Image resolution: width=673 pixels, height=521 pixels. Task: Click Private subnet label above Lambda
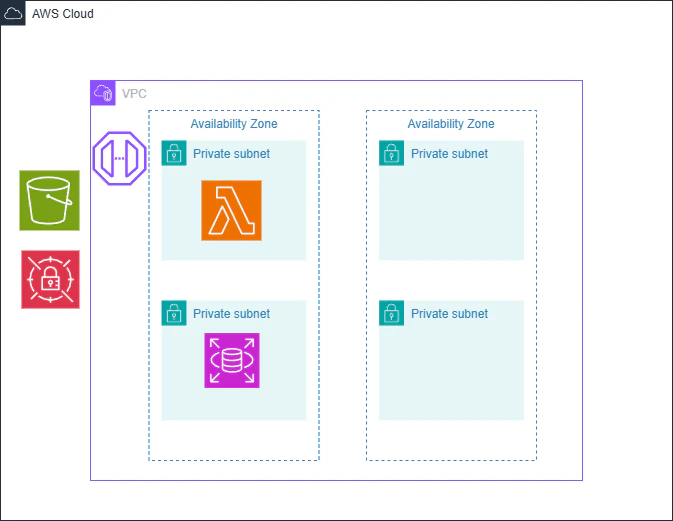(231, 154)
